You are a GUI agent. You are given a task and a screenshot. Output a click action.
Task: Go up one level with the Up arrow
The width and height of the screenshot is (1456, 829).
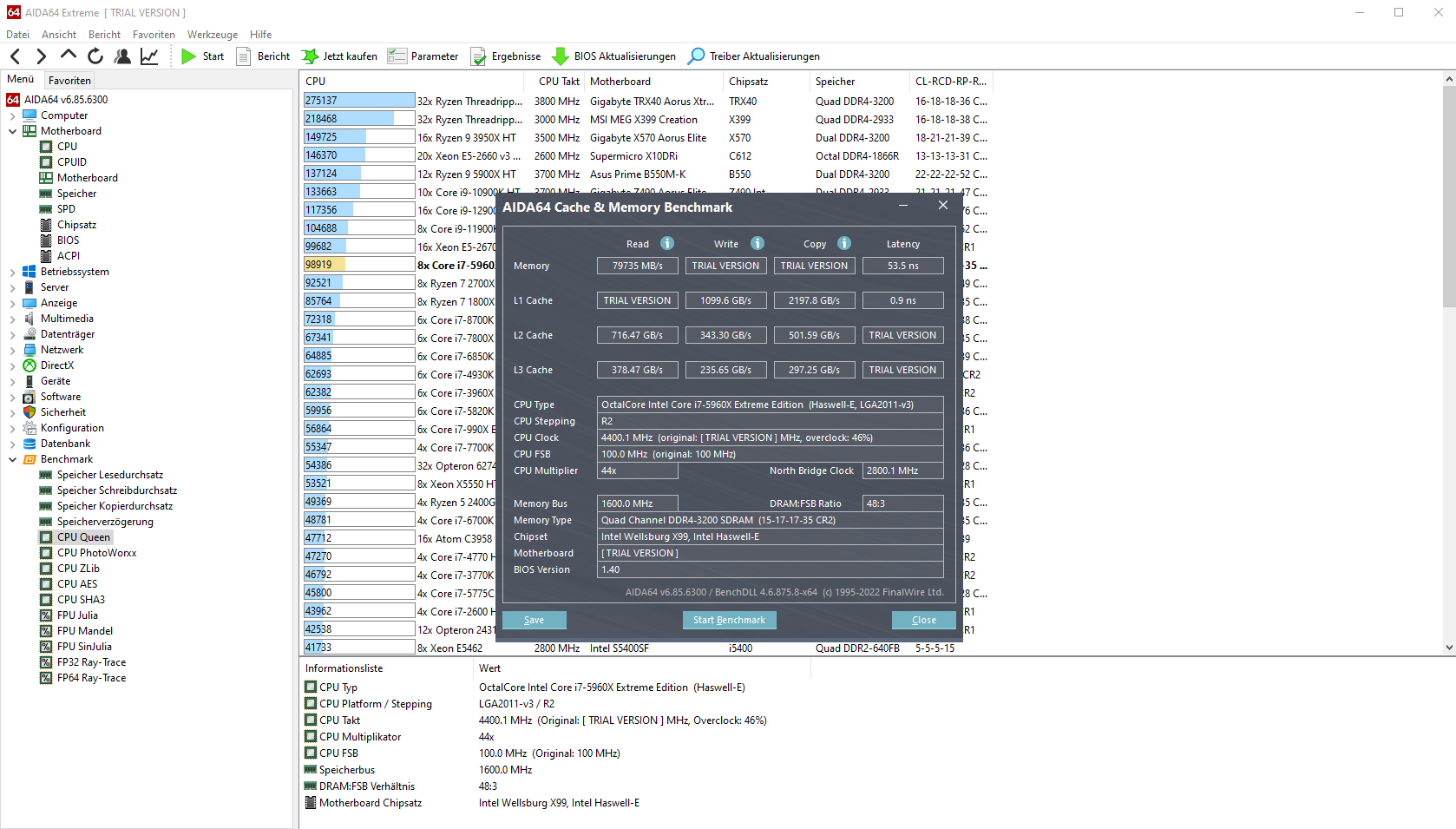[x=68, y=56]
